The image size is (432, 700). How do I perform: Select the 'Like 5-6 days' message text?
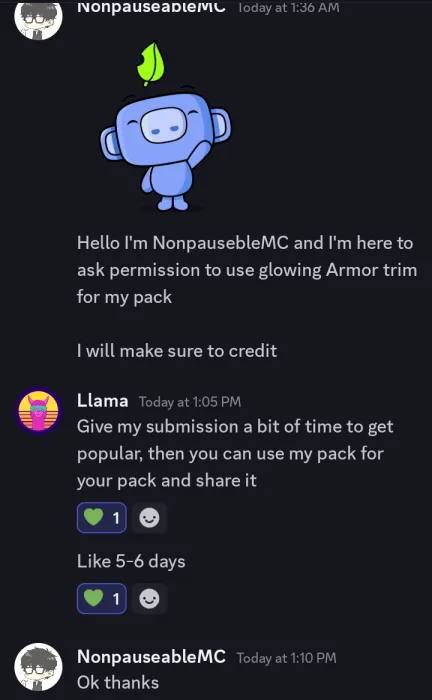pyautogui.click(x=131, y=561)
